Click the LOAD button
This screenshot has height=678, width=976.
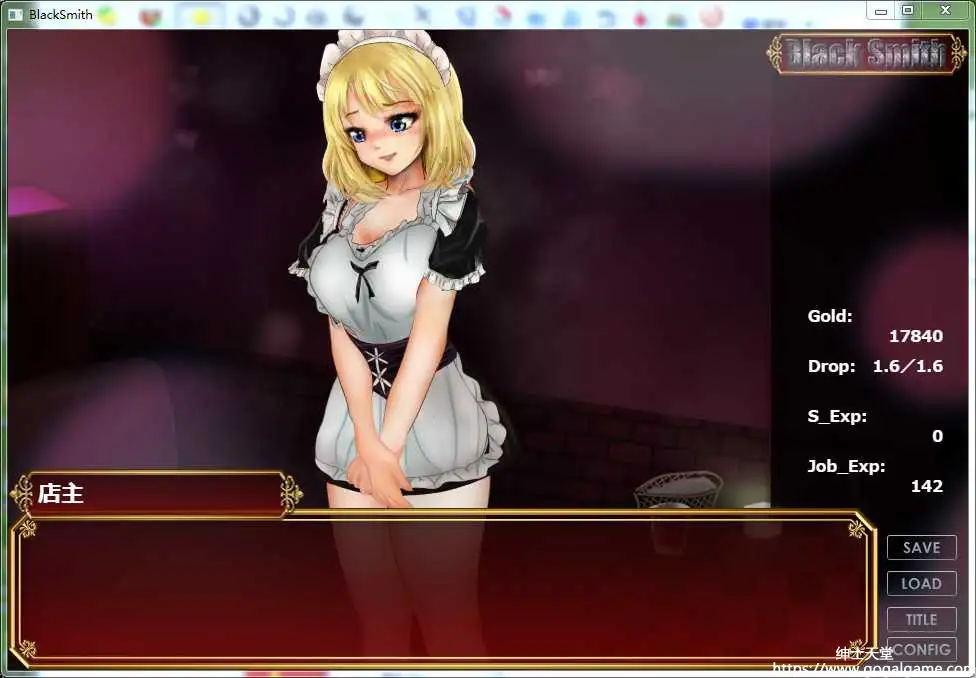(921, 583)
